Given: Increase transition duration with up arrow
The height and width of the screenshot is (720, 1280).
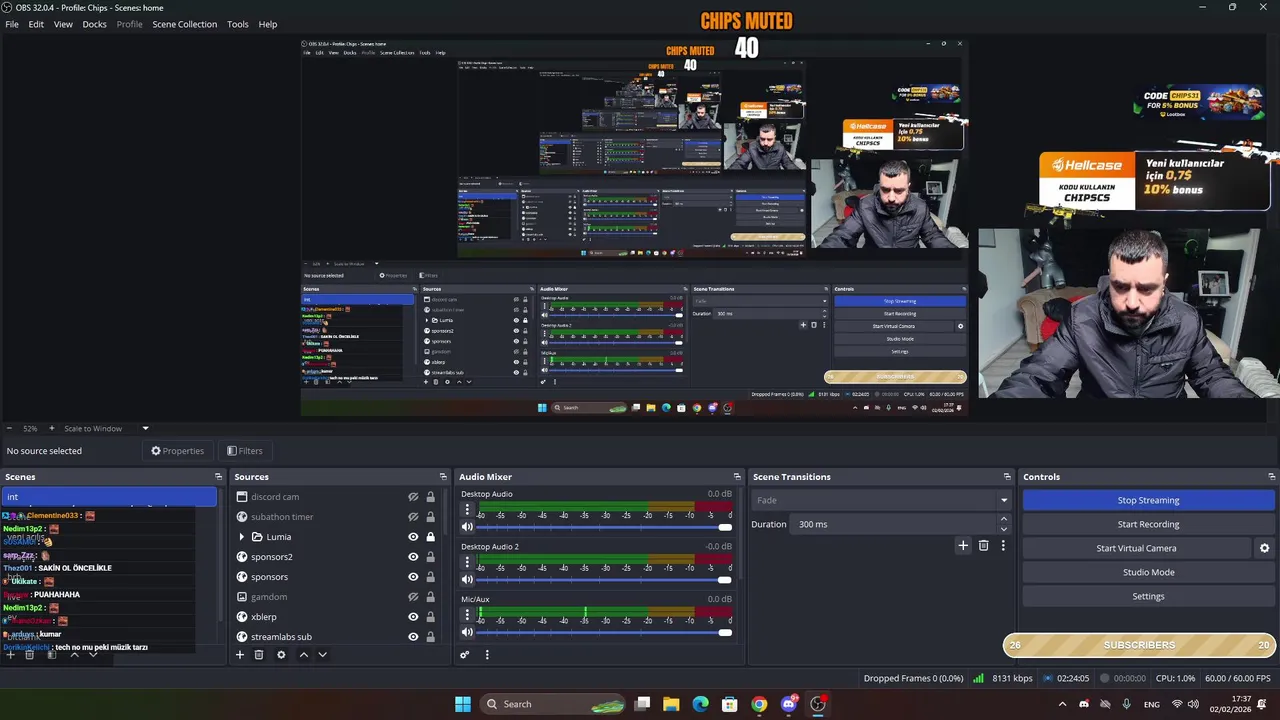Looking at the screenshot, I should pos(1004,519).
